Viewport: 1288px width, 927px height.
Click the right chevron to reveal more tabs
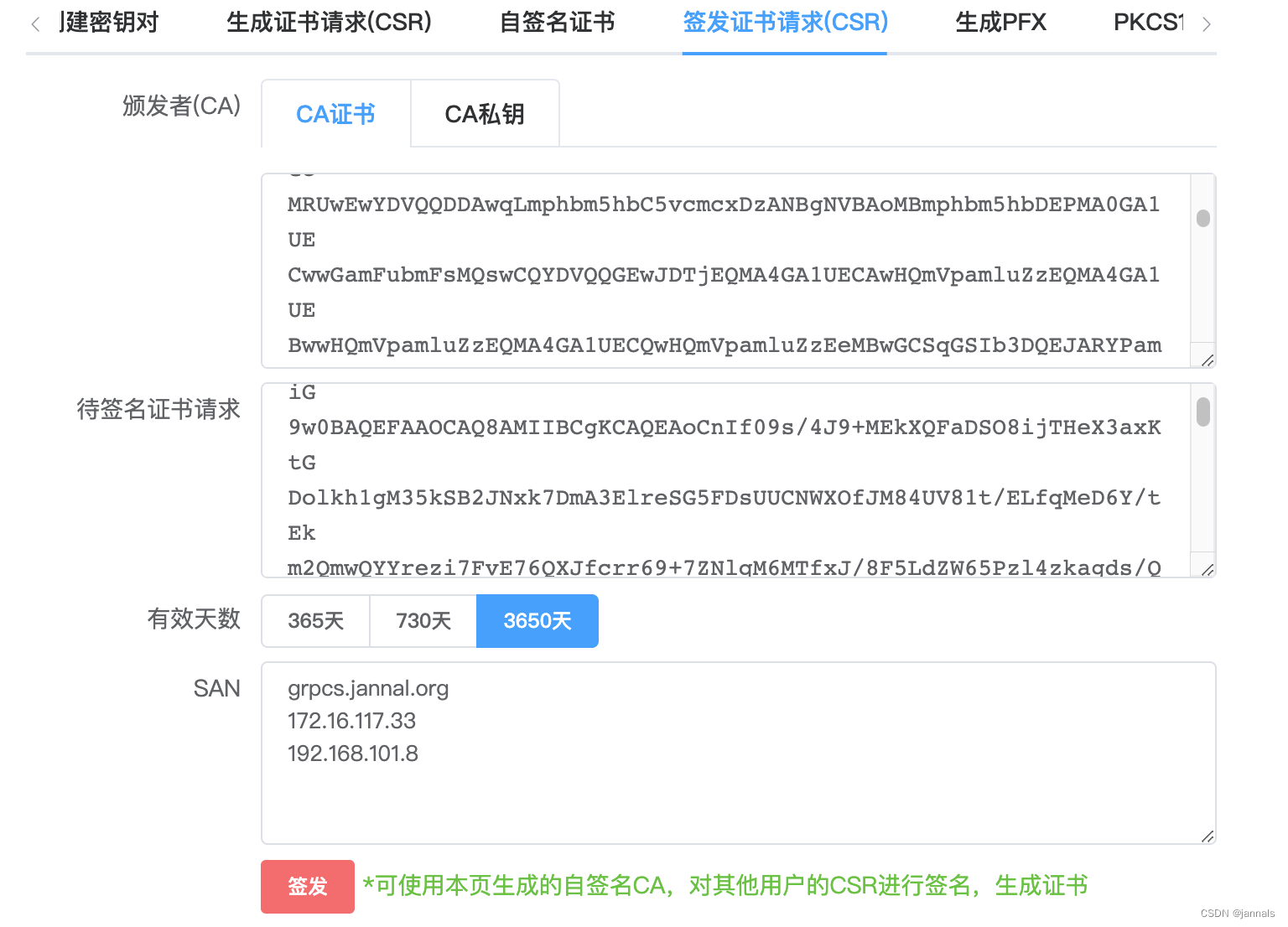tap(1207, 23)
